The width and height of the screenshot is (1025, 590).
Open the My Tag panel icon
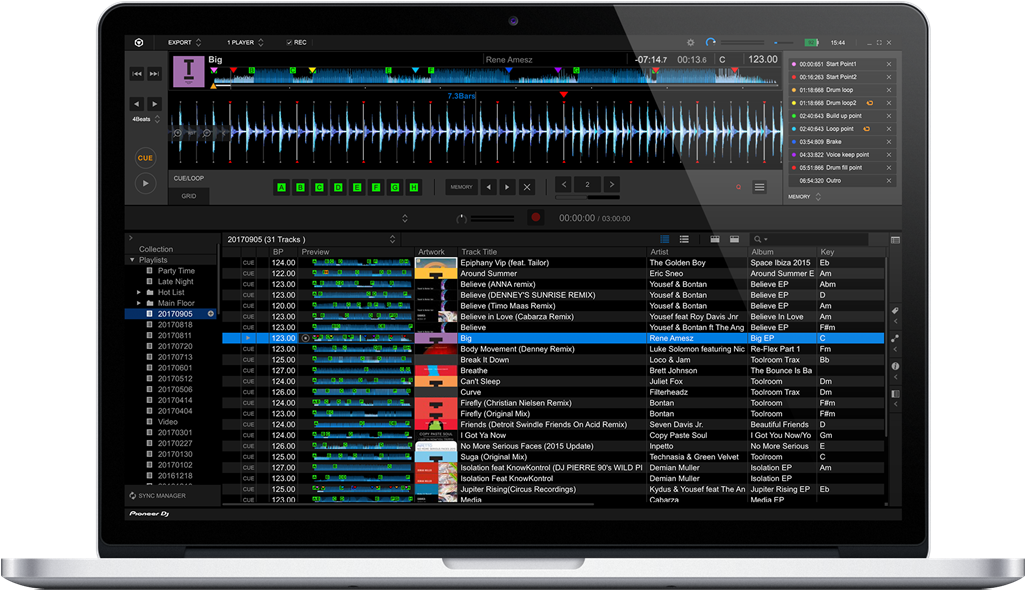(x=895, y=311)
